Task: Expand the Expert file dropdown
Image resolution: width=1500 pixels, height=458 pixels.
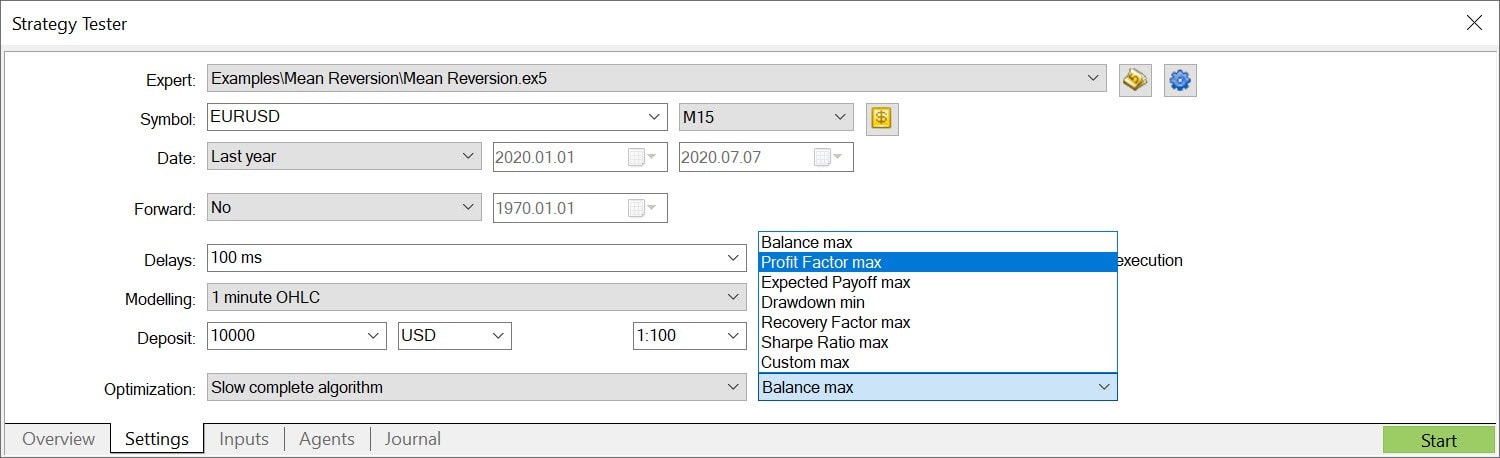Action: coord(1091,79)
